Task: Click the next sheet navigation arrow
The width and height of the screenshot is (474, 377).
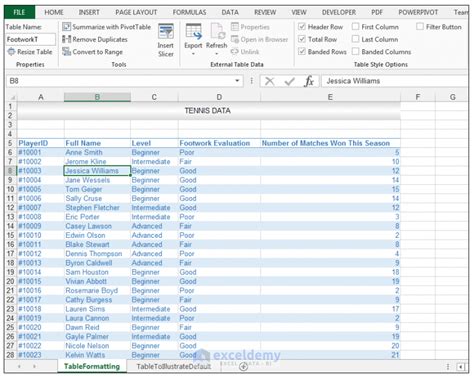Action: tap(35, 366)
